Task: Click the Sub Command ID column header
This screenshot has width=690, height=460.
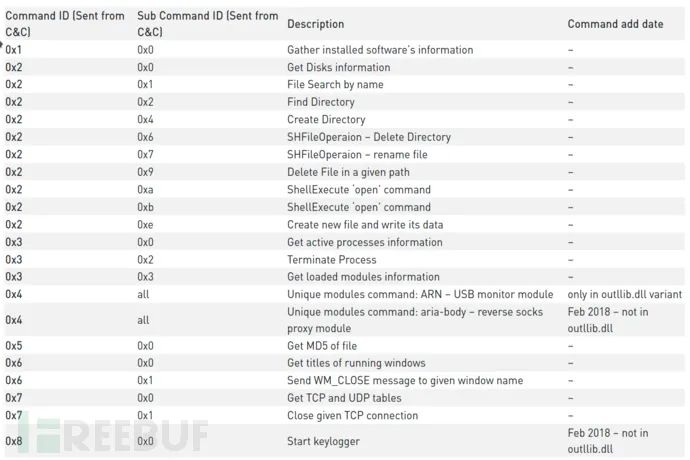Action: (208, 24)
